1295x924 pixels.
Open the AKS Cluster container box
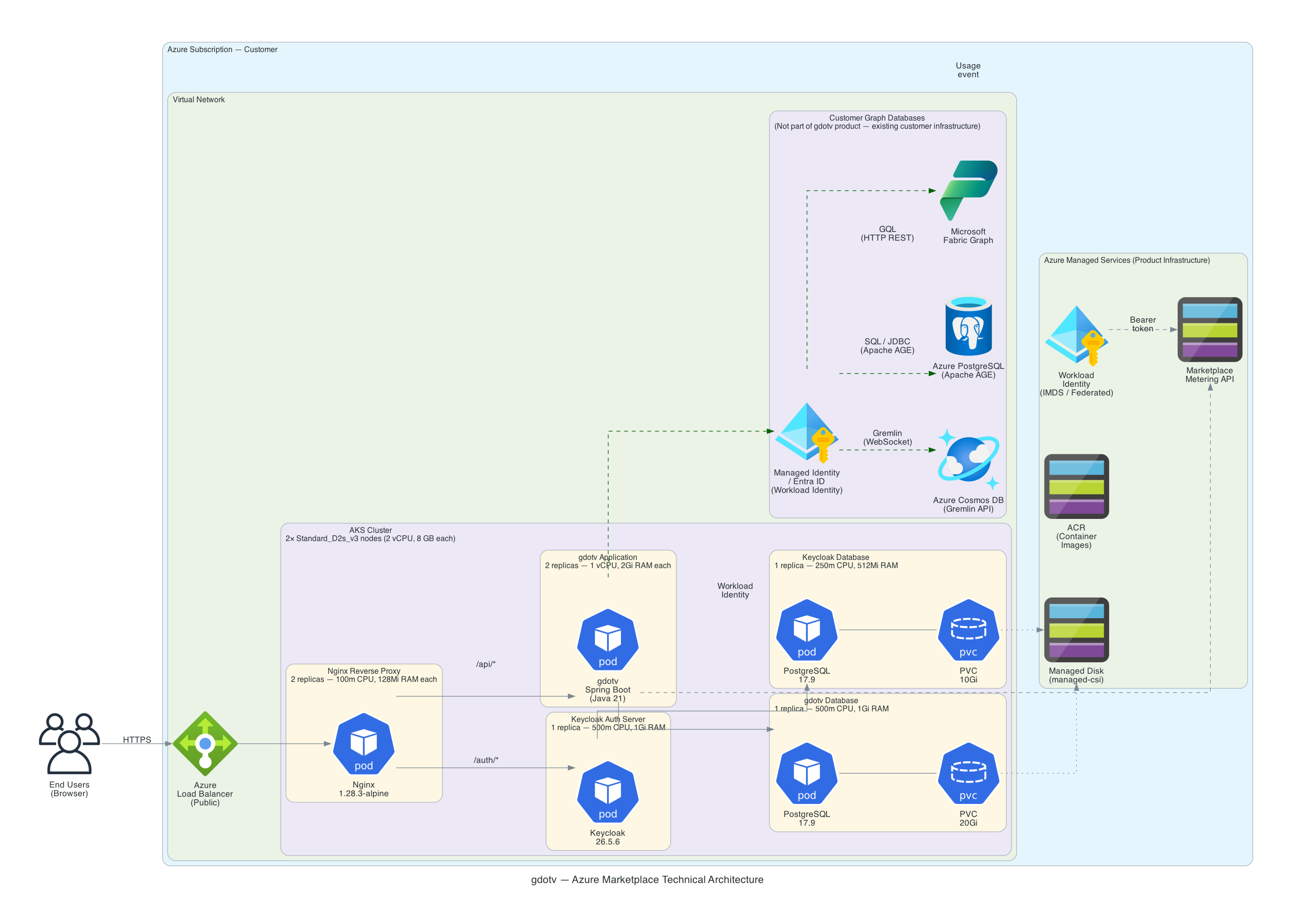pyautogui.click(x=370, y=529)
